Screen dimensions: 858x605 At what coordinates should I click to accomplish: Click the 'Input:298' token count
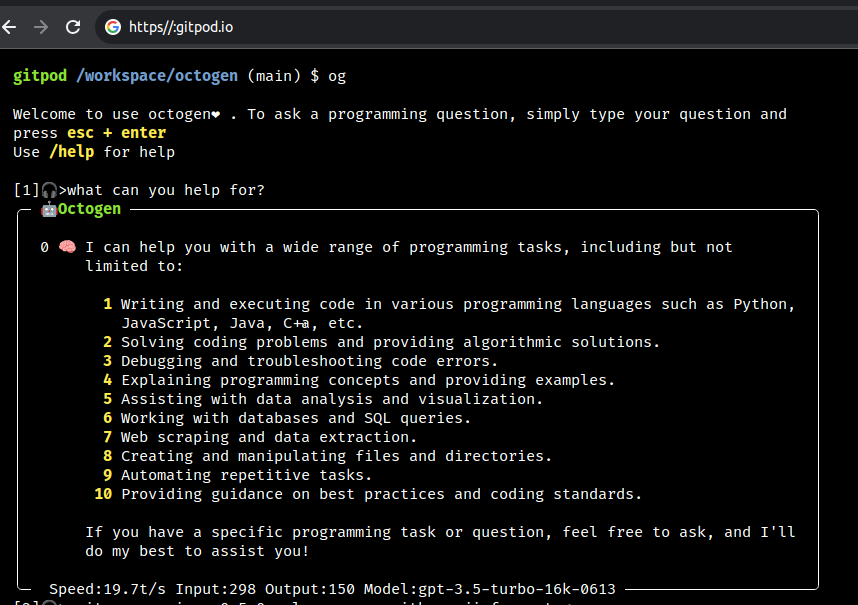point(216,589)
